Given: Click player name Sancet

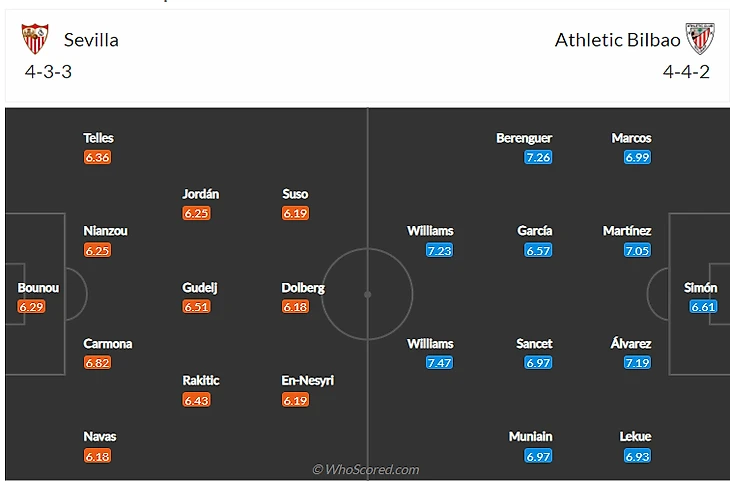Looking at the screenshot, I should (x=534, y=343).
